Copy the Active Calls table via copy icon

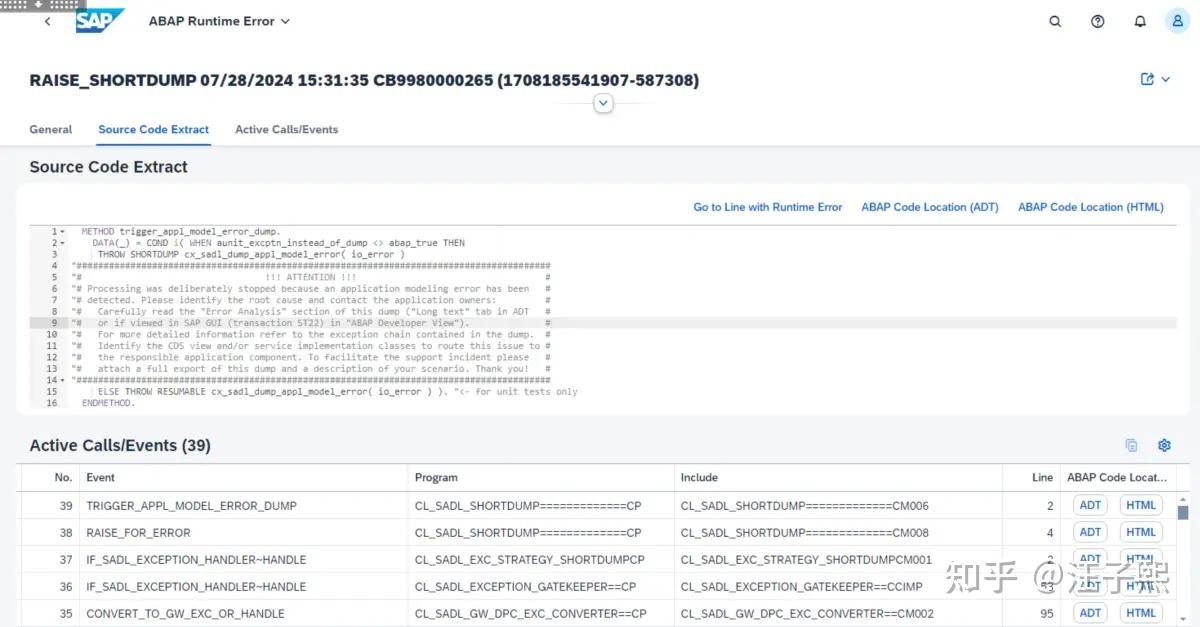coord(1131,445)
